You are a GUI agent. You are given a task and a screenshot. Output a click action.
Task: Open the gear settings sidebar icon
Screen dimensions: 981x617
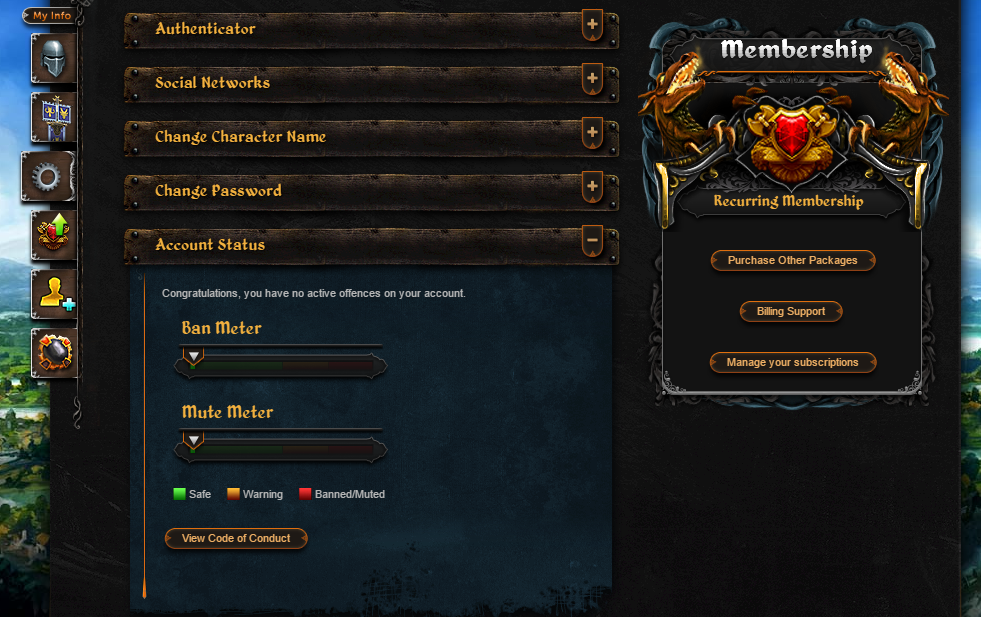coord(48,176)
